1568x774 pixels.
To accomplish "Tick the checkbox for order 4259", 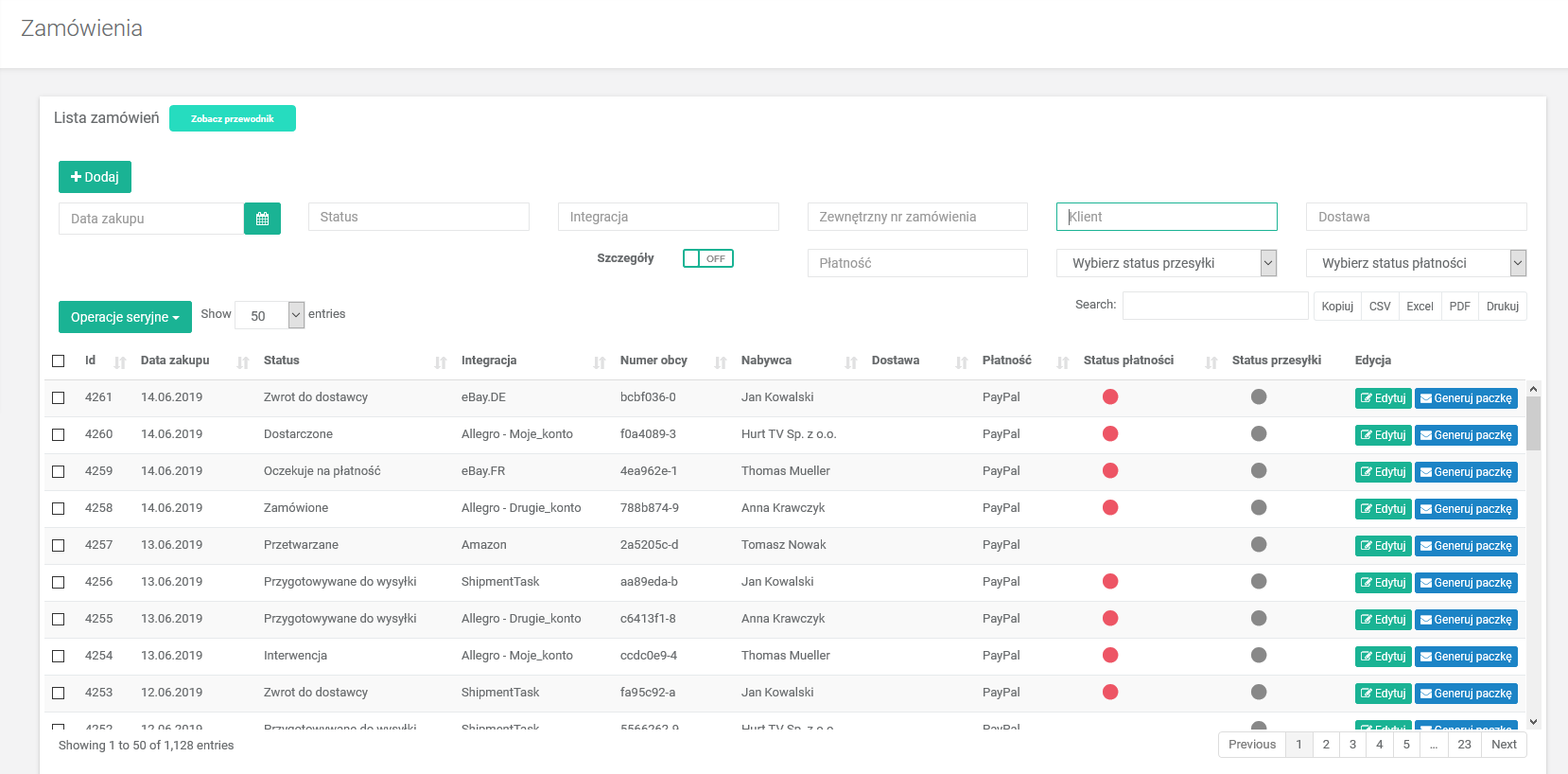I will pos(59,471).
